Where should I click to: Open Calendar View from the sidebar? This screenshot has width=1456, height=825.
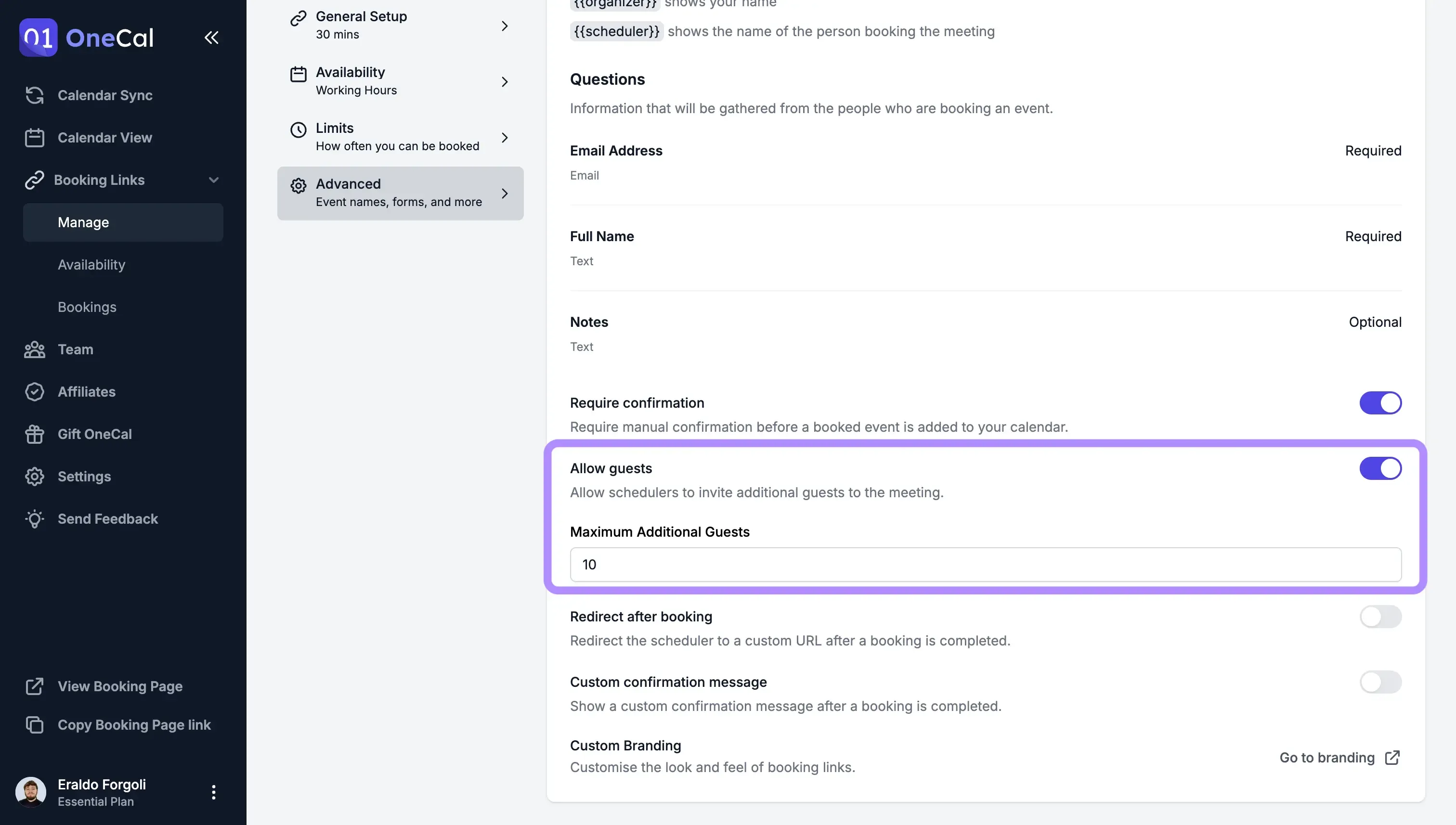(105, 137)
